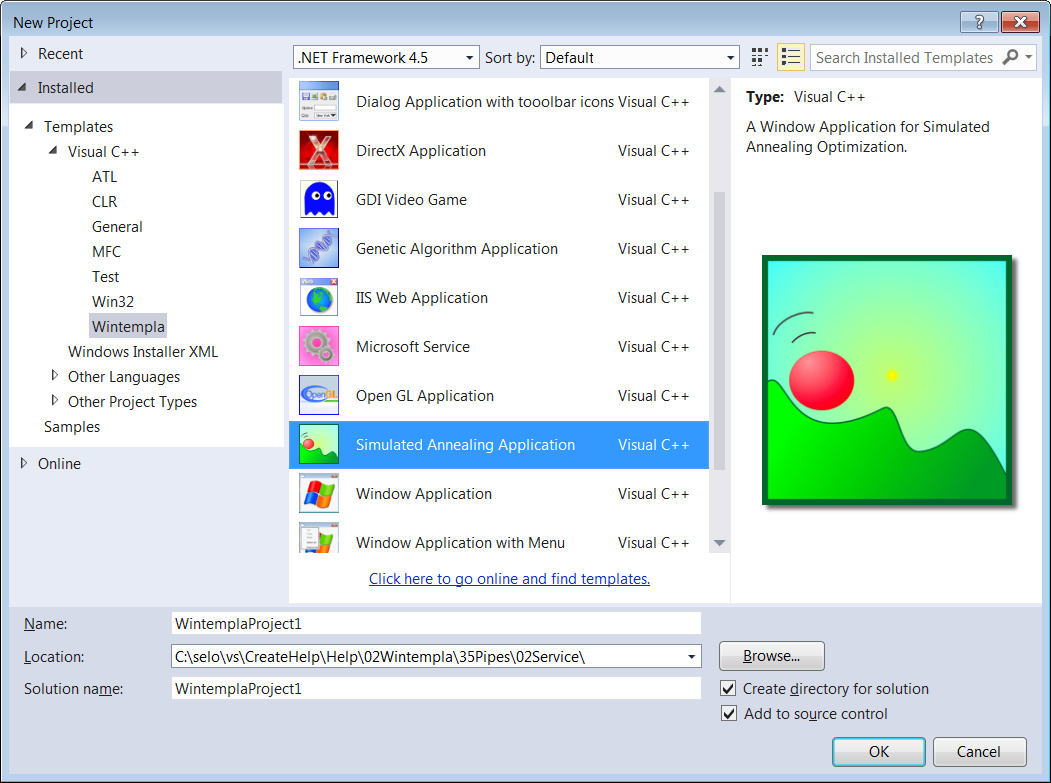Select 'GDI Video Game' template name
The image size is (1051, 783).
411,200
